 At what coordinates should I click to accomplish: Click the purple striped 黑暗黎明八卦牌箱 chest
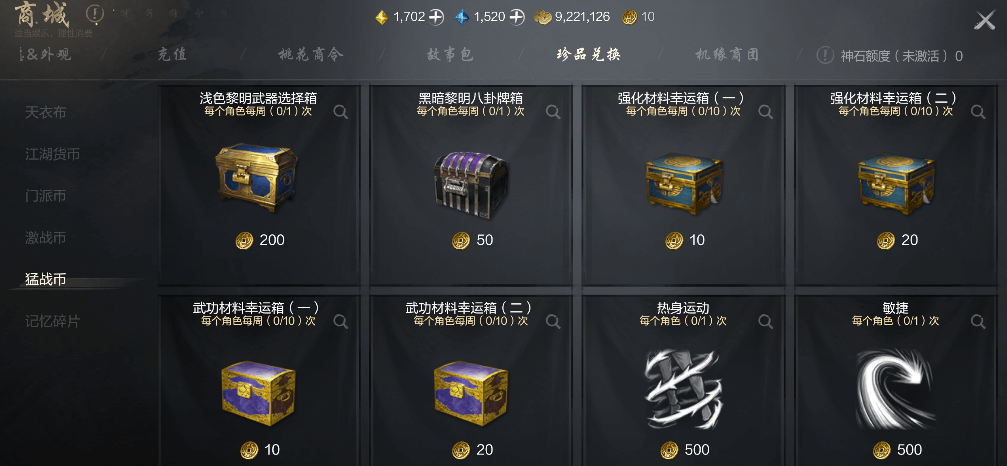470,180
